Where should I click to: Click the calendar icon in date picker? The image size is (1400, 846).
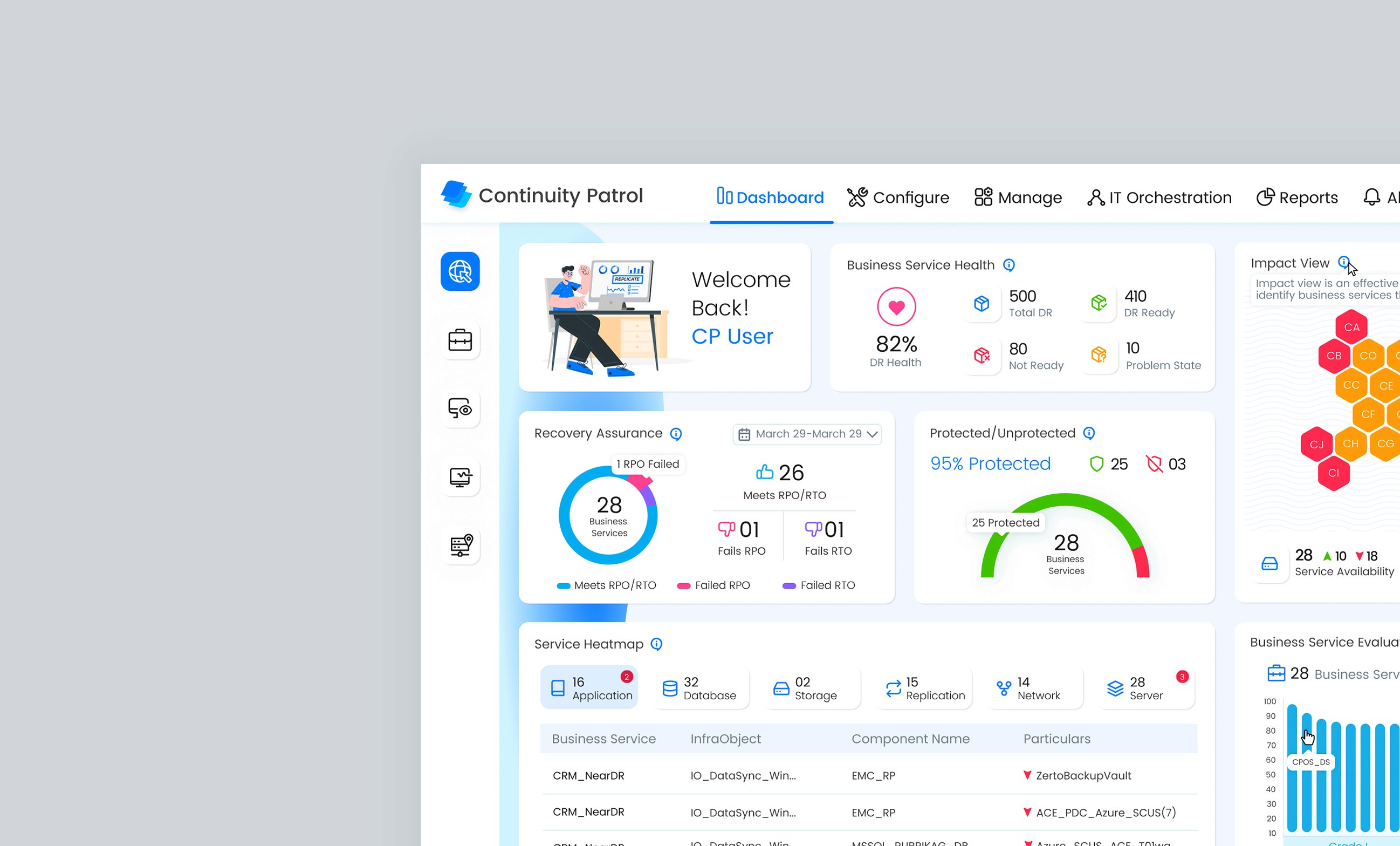(744, 434)
